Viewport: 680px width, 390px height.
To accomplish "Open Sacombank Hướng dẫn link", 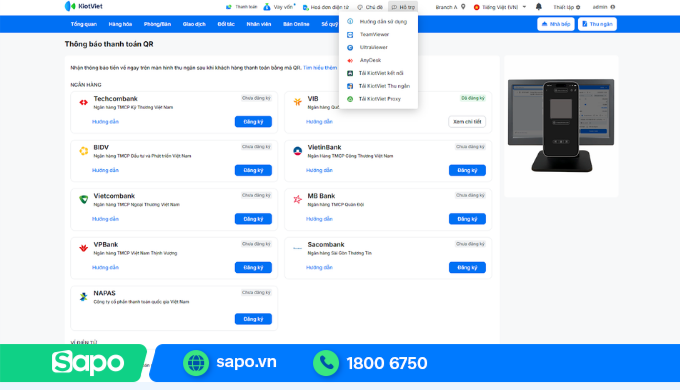I will tap(320, 268).
